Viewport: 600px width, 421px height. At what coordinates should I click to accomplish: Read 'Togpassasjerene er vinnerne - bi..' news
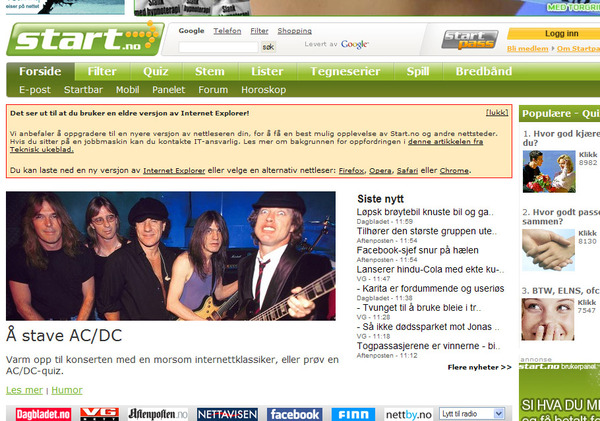[x=428, y=346]
